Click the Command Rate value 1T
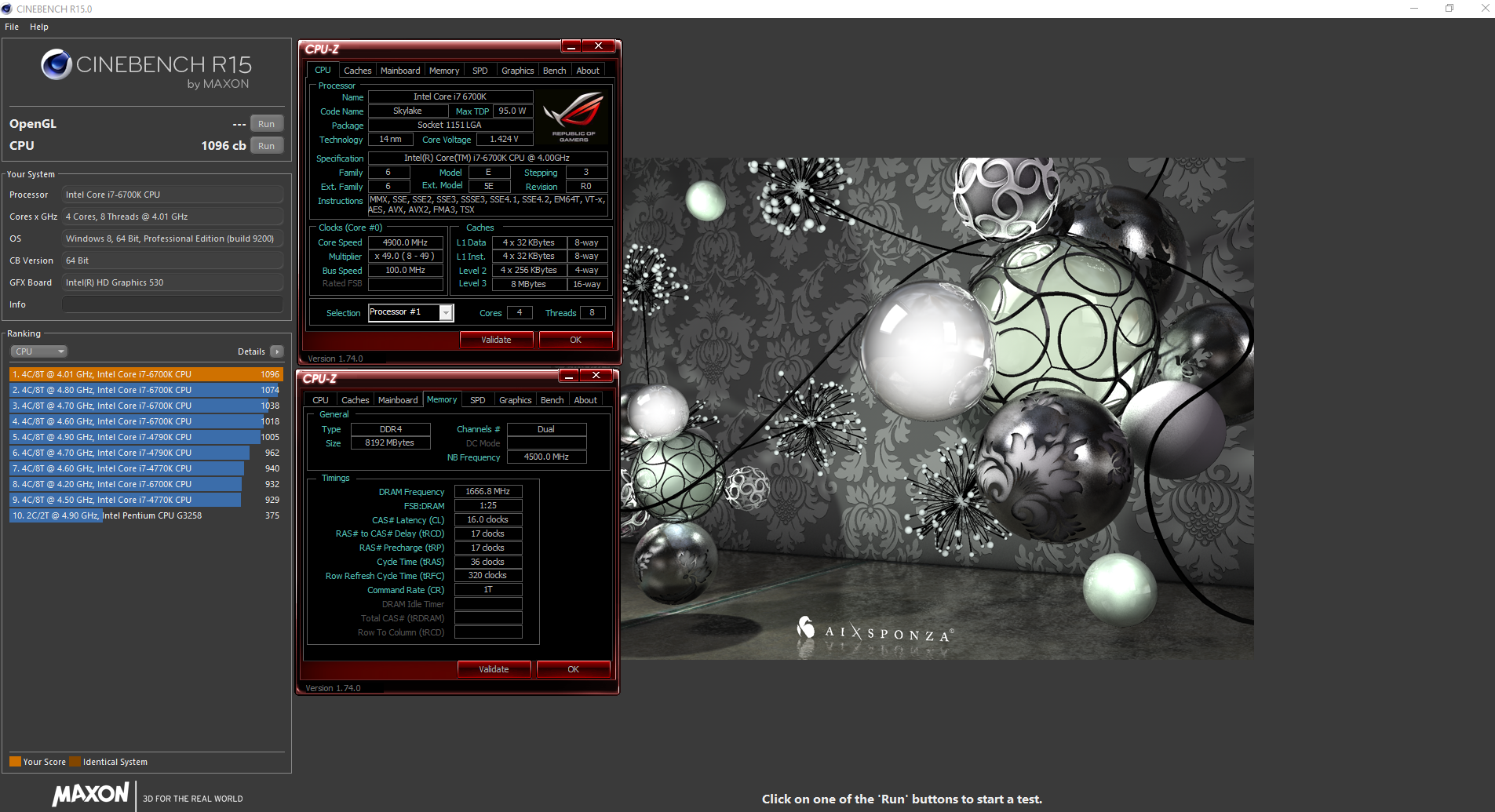This screenshot has height=812, width=1495. click(488, 590)
